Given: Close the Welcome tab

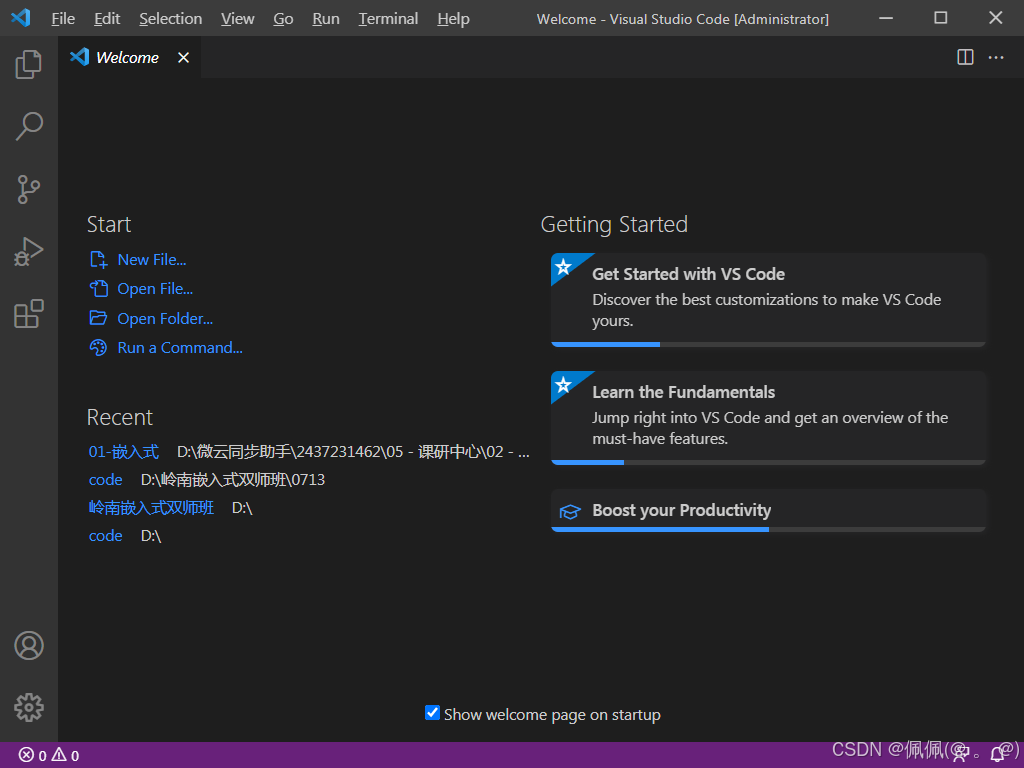Looking at the screenshot, I should pos(184,57).
